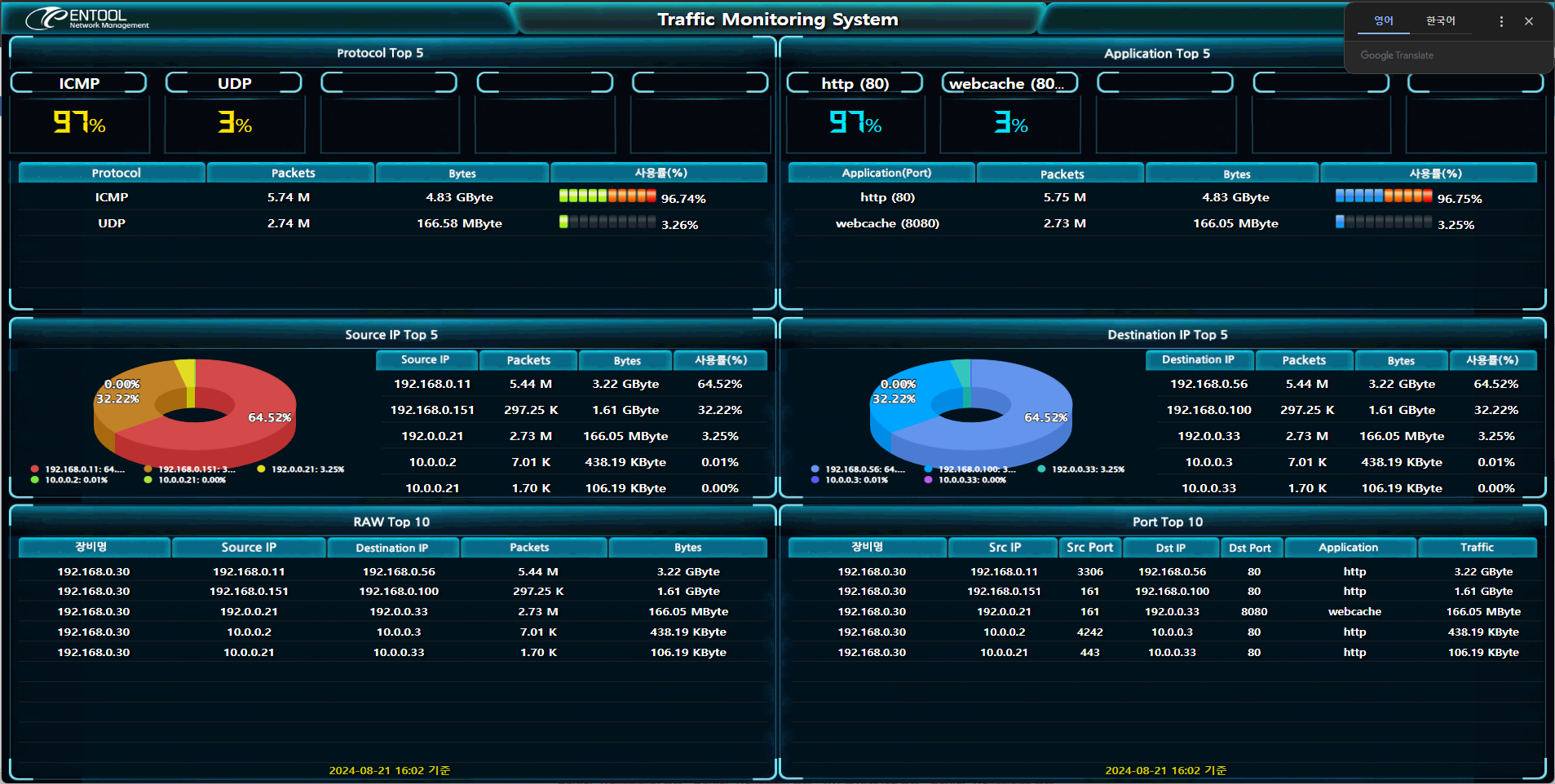The height and width of the screenshot is (784, 1555).
Task: Switch translation to the 한국어 tab
Action: [1440, 21]
